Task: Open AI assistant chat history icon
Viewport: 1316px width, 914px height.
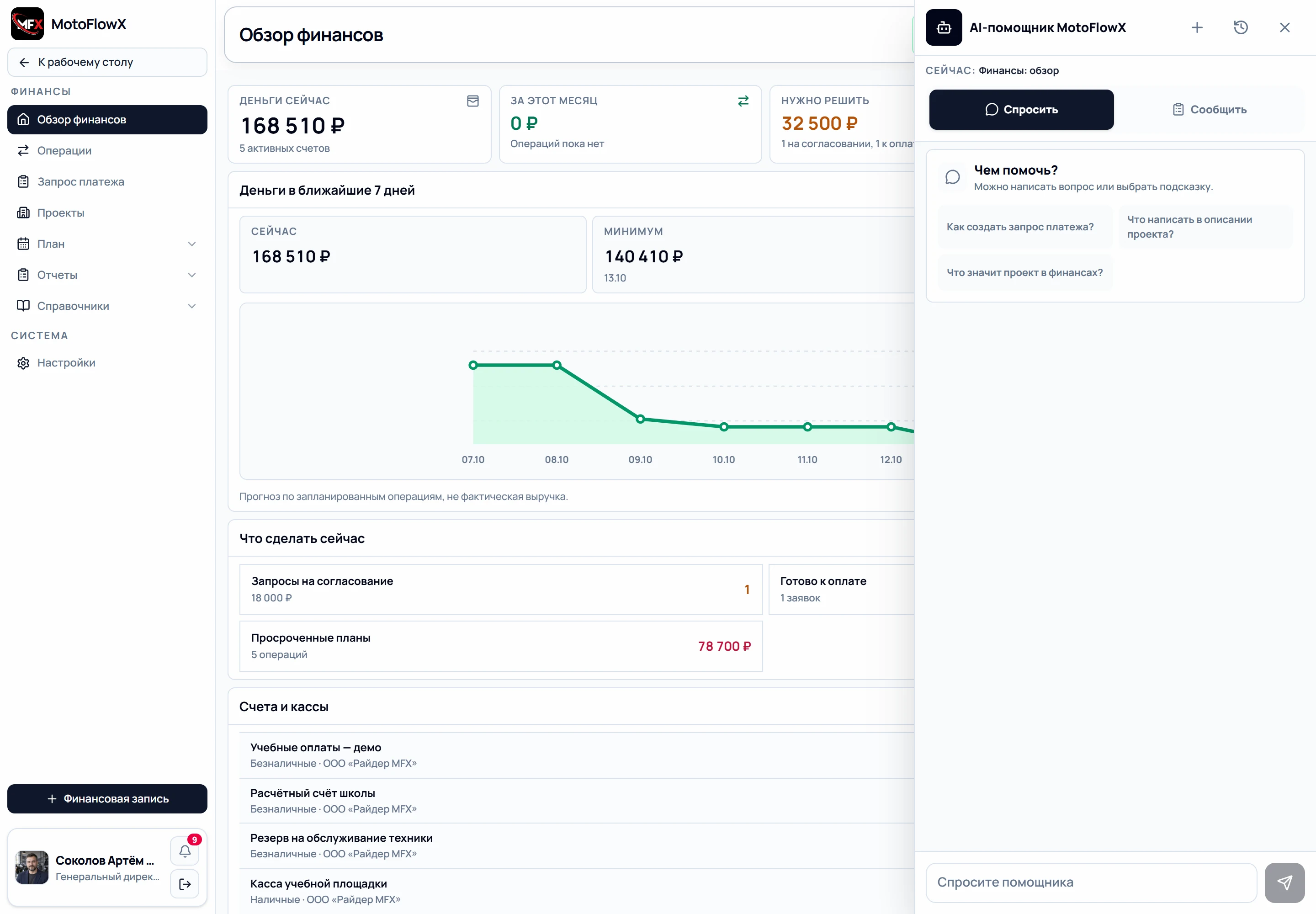Action: coord(1241,27)
